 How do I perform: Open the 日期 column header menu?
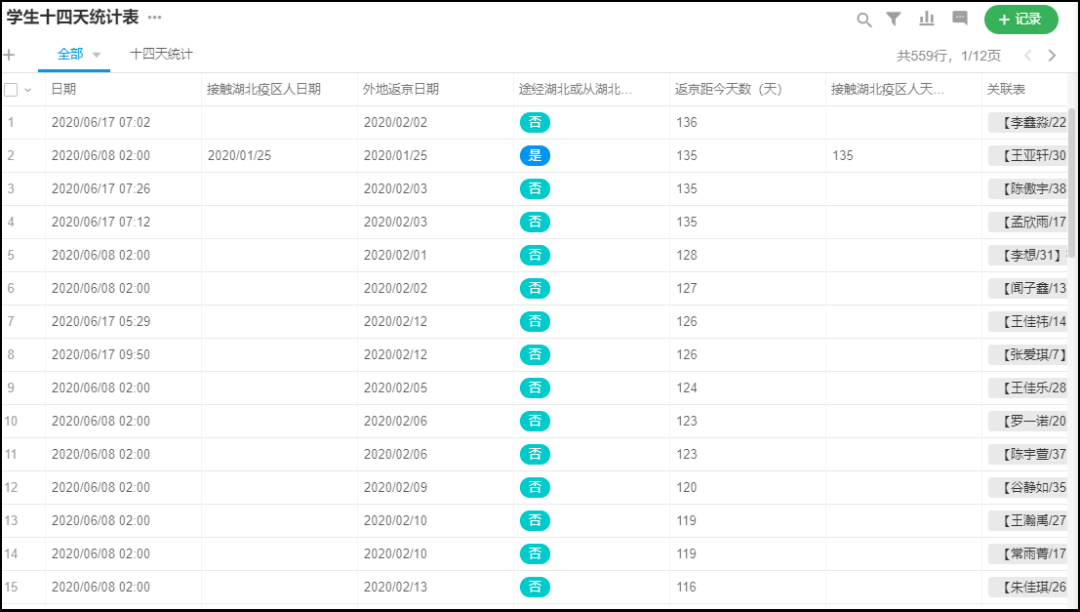64,89
